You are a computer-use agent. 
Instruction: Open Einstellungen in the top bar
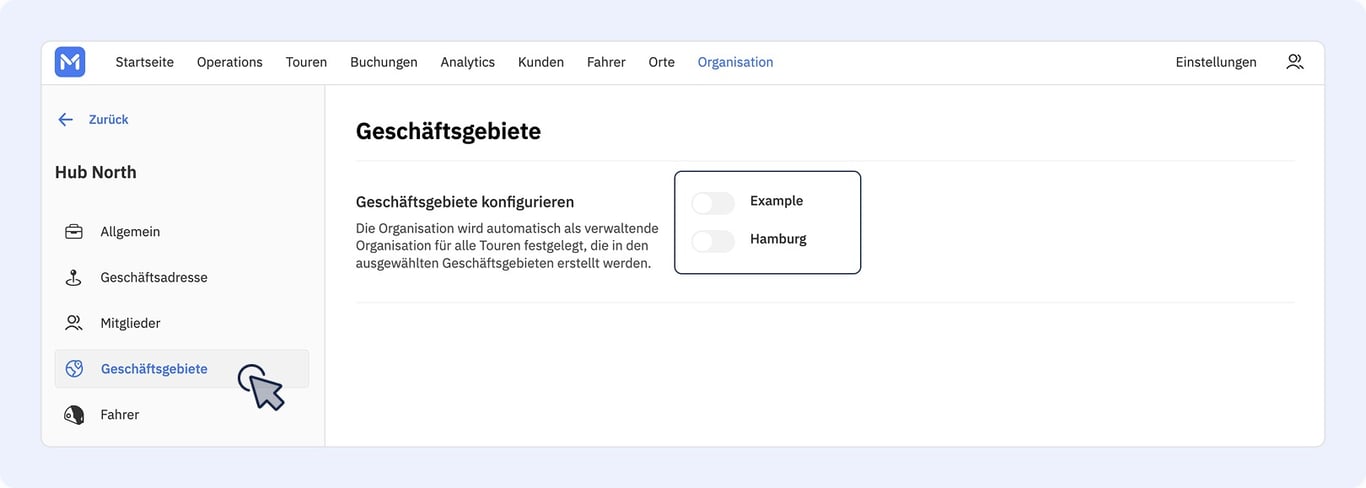point(1216,62)
